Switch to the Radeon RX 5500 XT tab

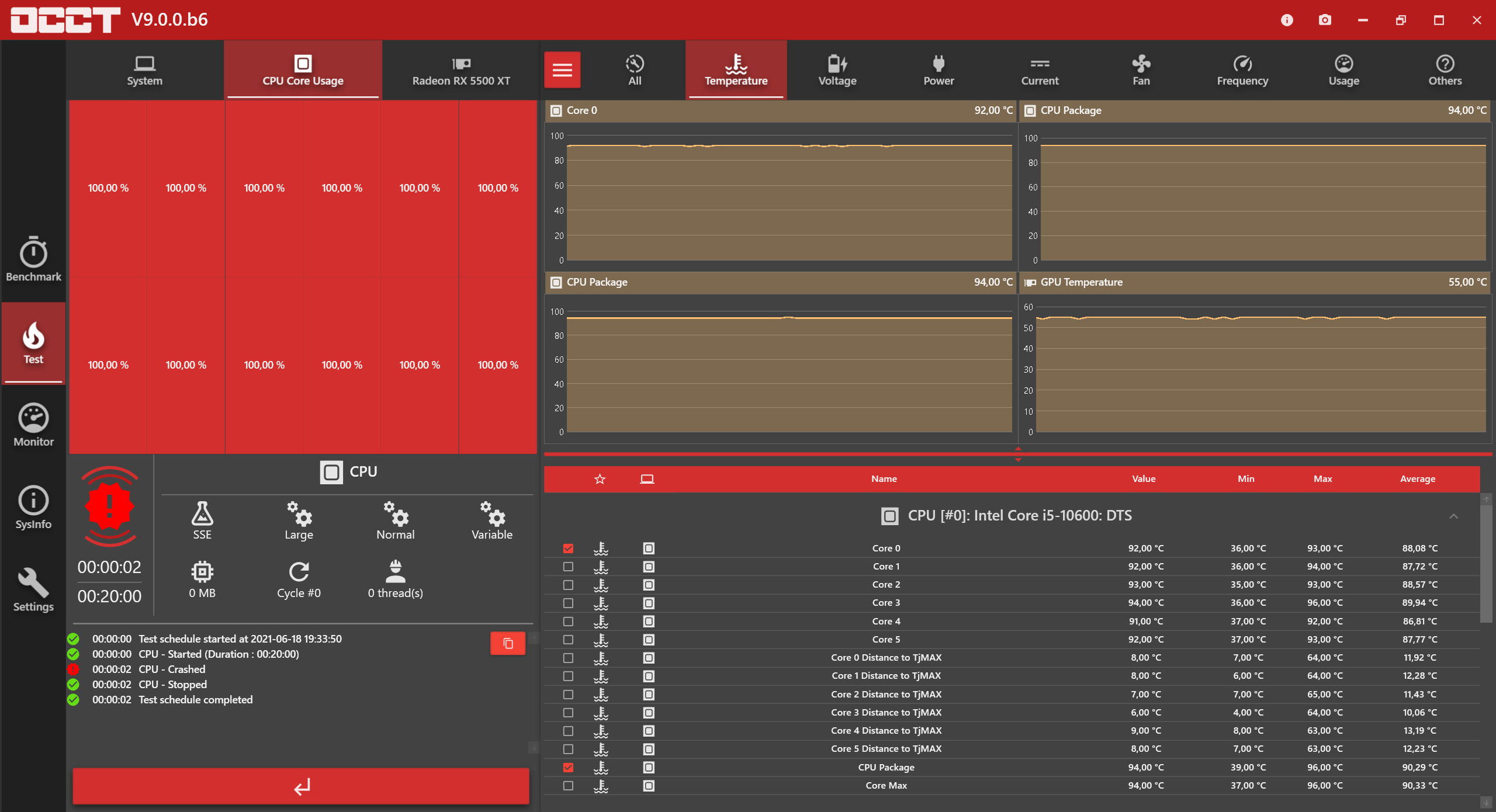[461, 70]
